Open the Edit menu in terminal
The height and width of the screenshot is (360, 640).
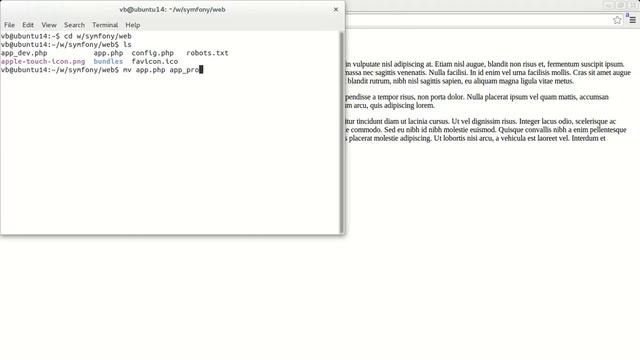click(28, 25)
